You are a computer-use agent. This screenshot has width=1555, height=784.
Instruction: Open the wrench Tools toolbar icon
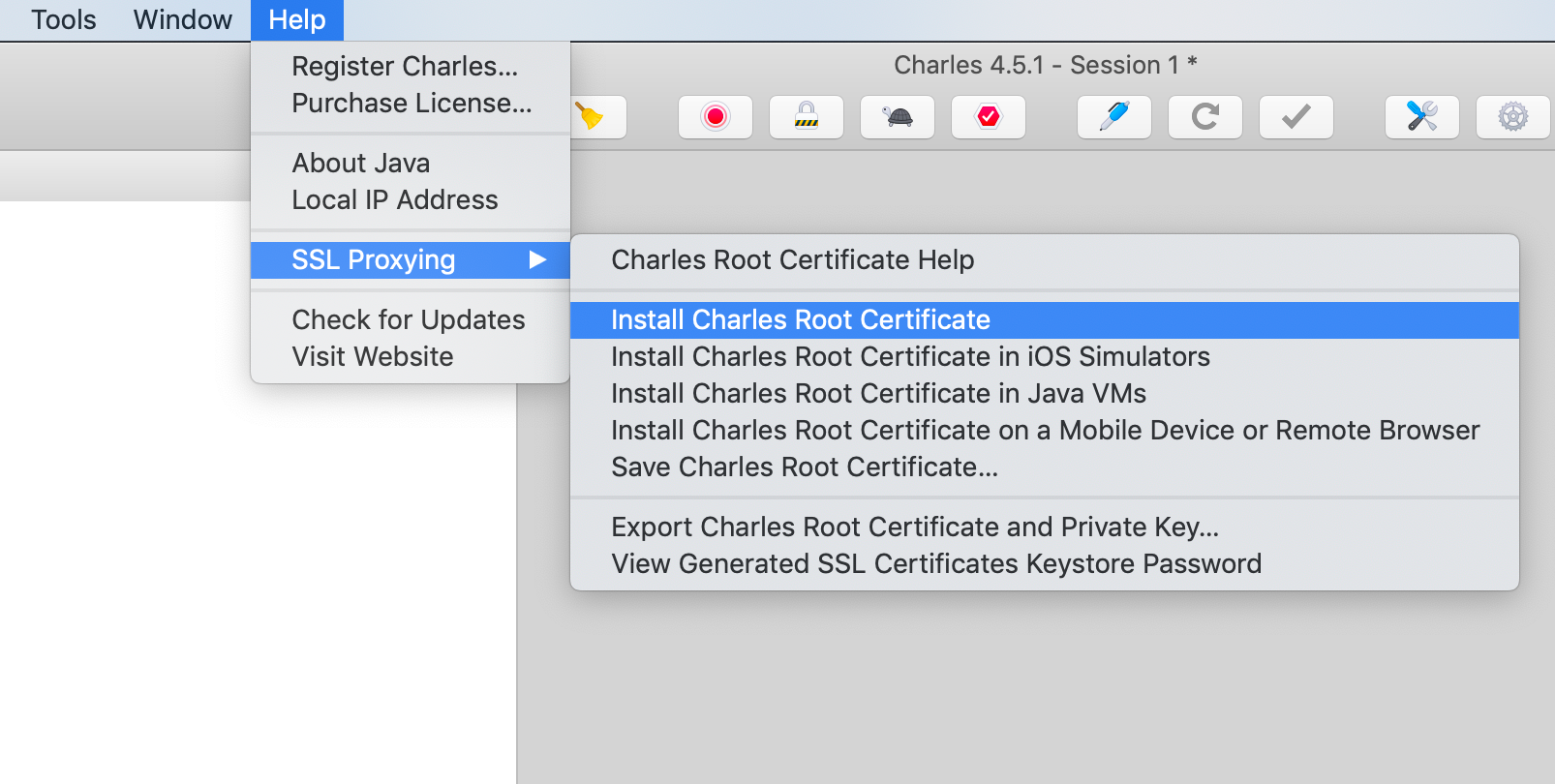coord(1422,117)
